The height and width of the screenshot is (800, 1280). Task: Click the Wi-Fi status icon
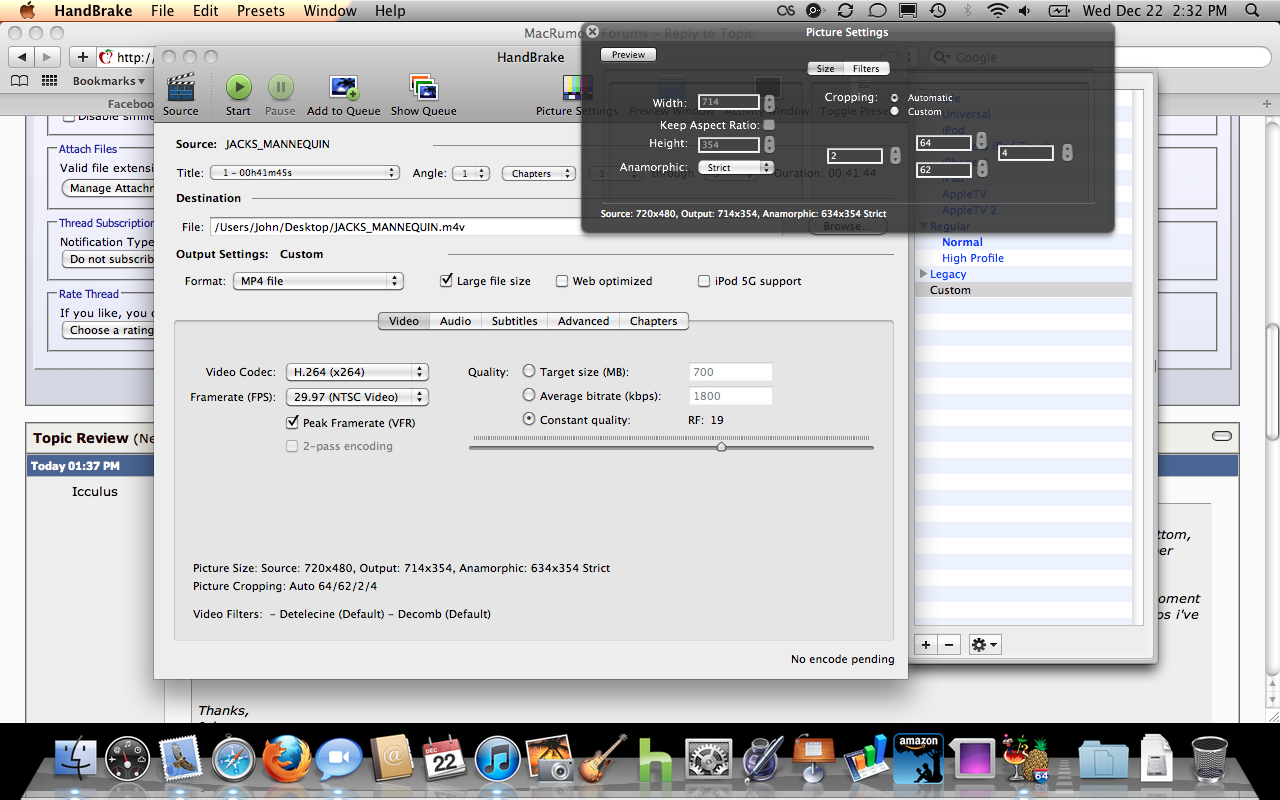(998, 11)
